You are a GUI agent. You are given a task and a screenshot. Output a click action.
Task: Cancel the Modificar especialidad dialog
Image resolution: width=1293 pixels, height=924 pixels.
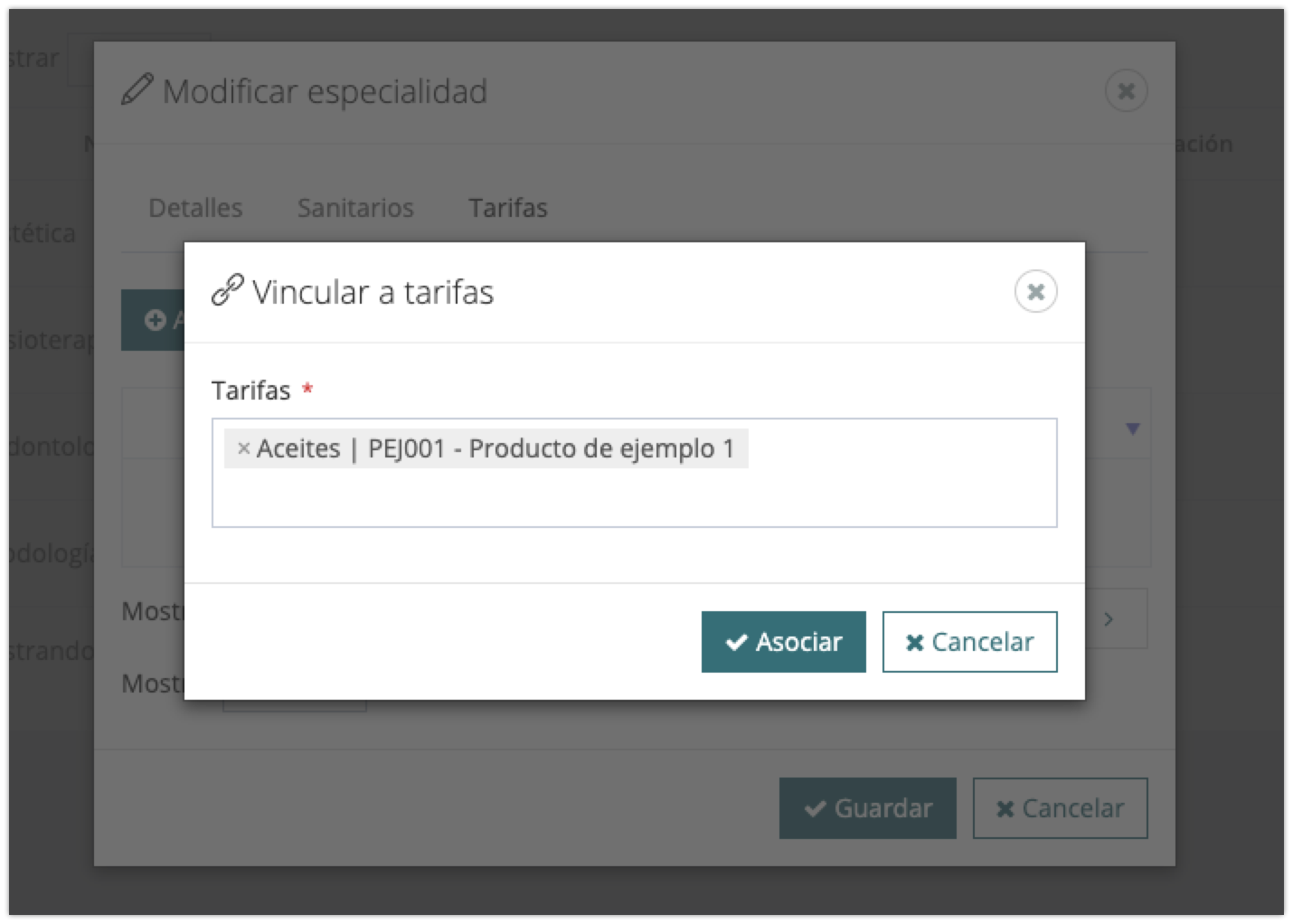click(x=1060, y=808)
